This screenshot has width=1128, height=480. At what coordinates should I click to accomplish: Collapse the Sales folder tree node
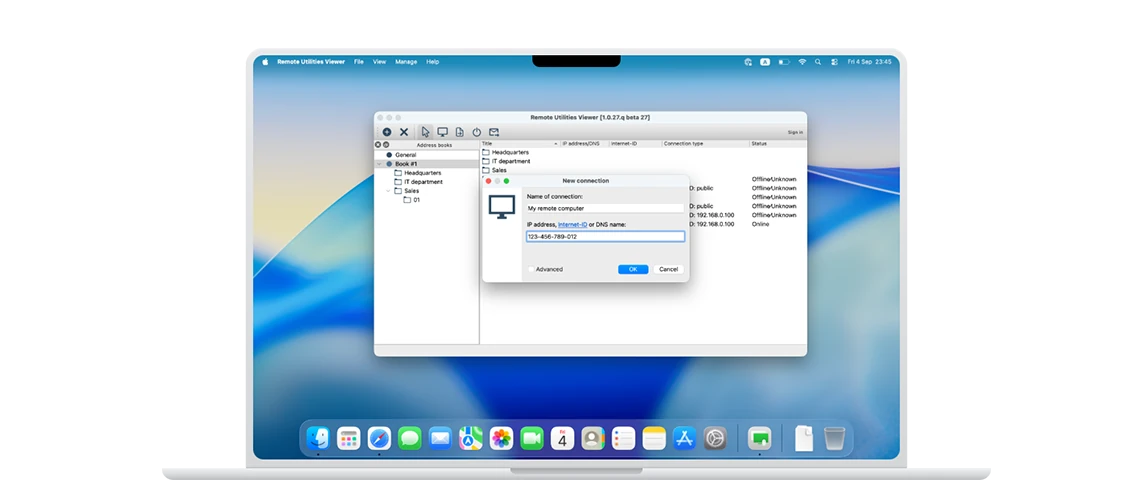[x=388, y=191]
